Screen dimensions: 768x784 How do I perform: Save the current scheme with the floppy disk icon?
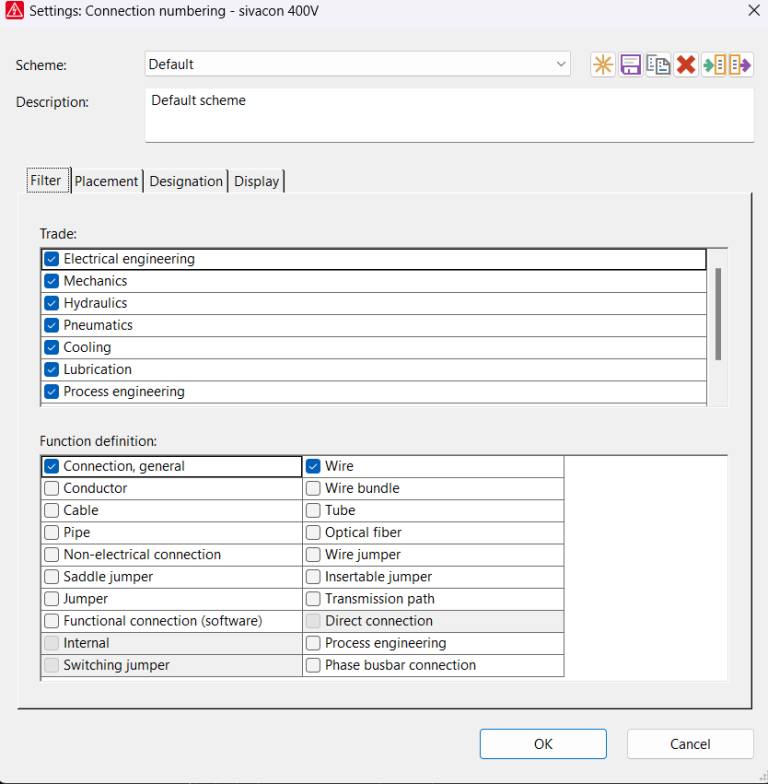[x=630, y=65]
